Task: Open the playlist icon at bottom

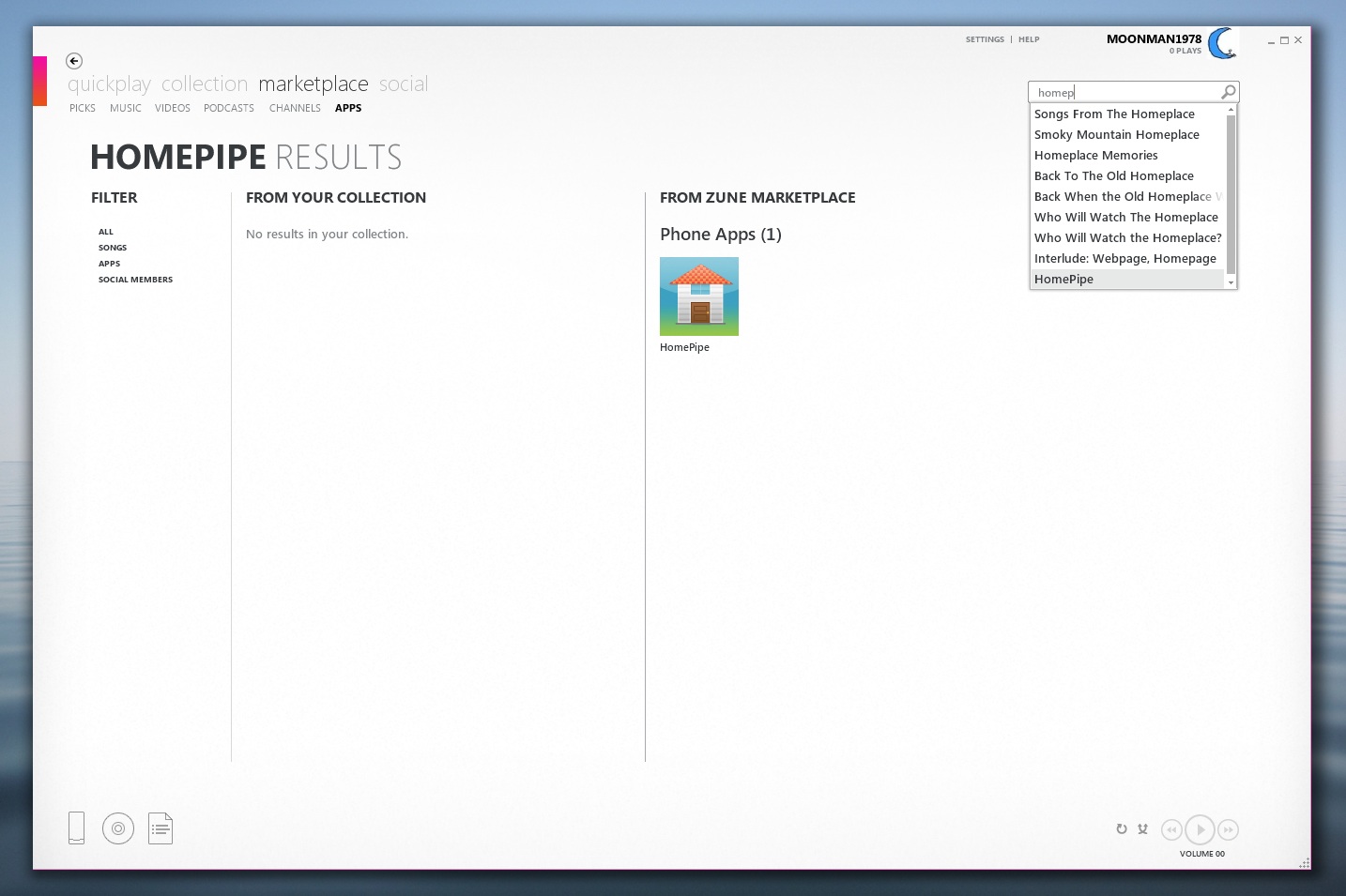Action: [161, 828]
